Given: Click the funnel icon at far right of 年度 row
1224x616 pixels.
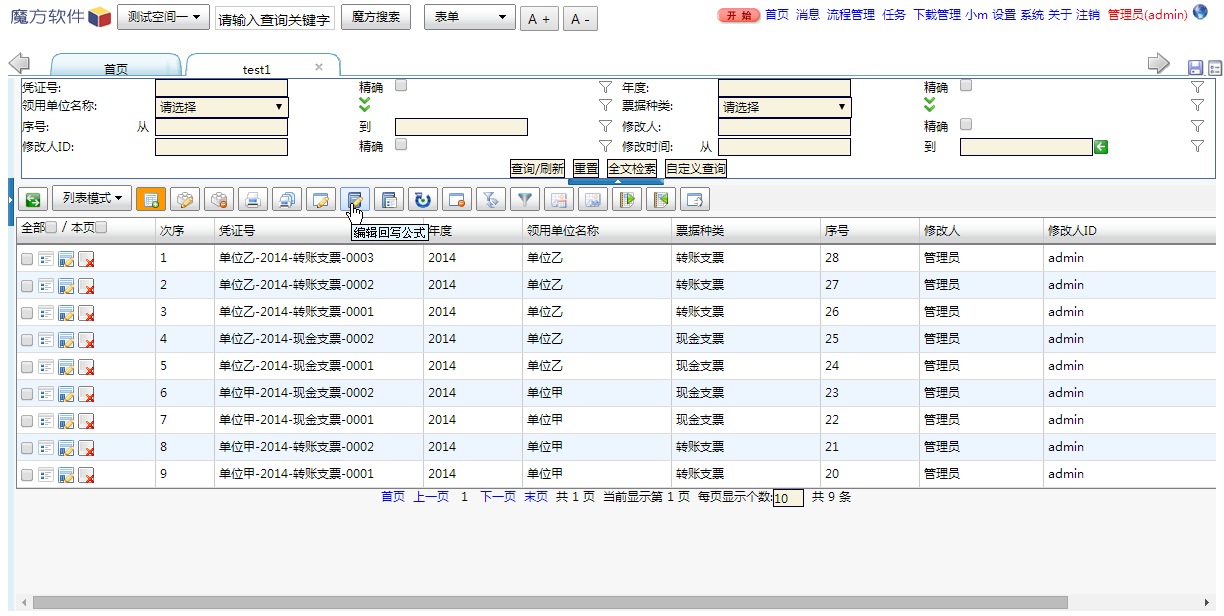Looking at the screenshot, I should coord(1198,87).
